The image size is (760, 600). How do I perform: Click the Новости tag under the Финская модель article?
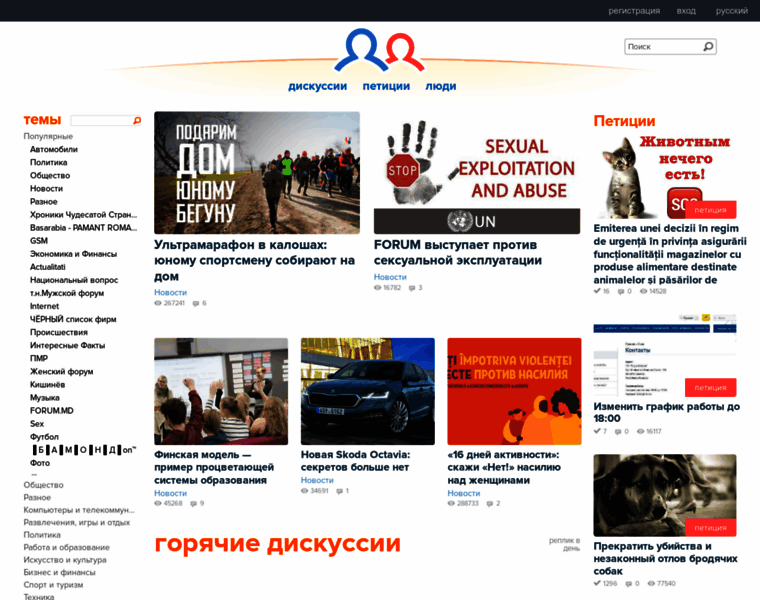[171, 493]
